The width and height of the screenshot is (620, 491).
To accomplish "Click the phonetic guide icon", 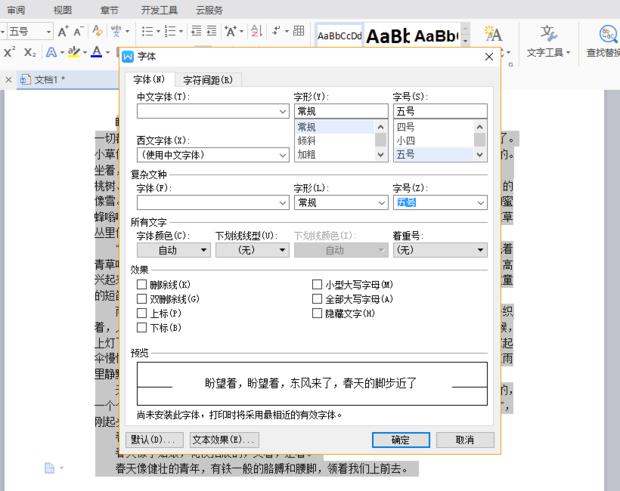I will [115, 31].
